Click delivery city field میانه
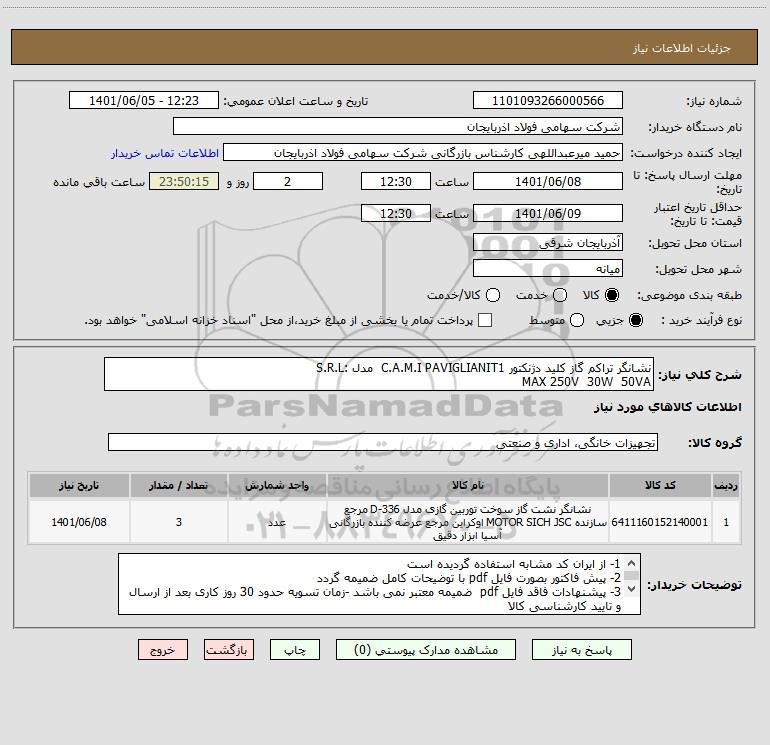Screen dimensions: 770x745 click(548, 268)
